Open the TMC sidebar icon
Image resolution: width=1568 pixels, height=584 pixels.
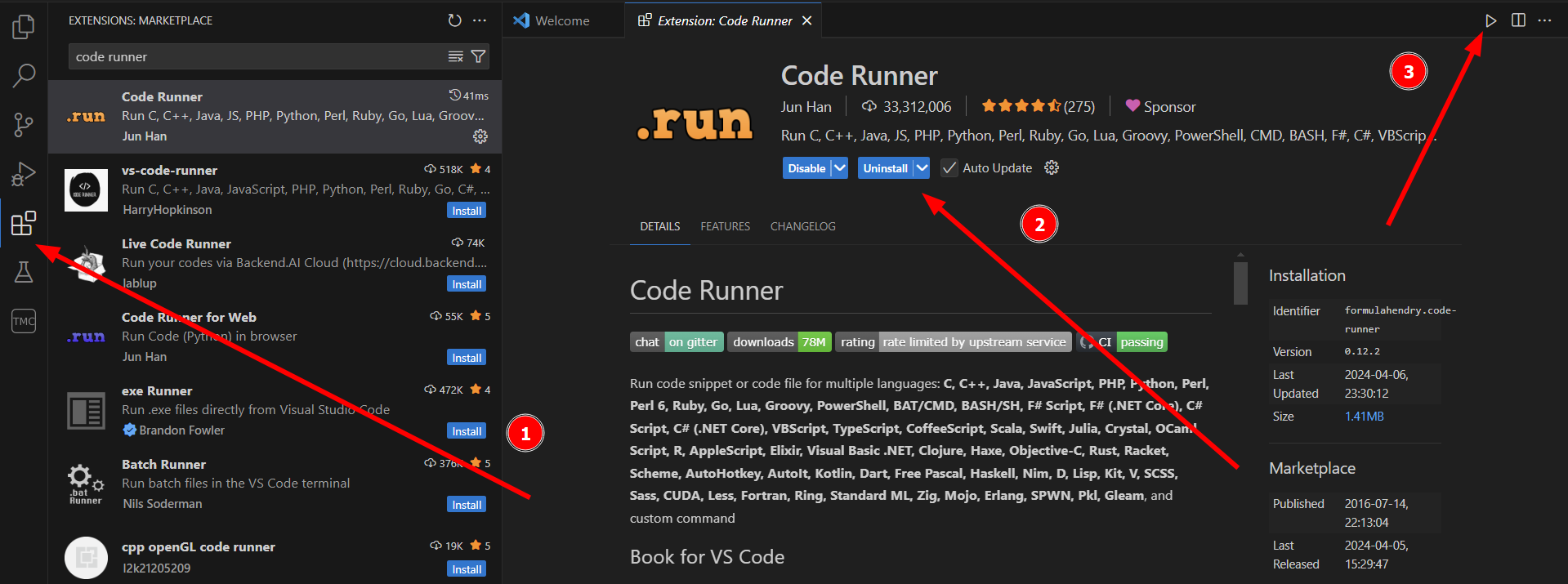point(24,321)
